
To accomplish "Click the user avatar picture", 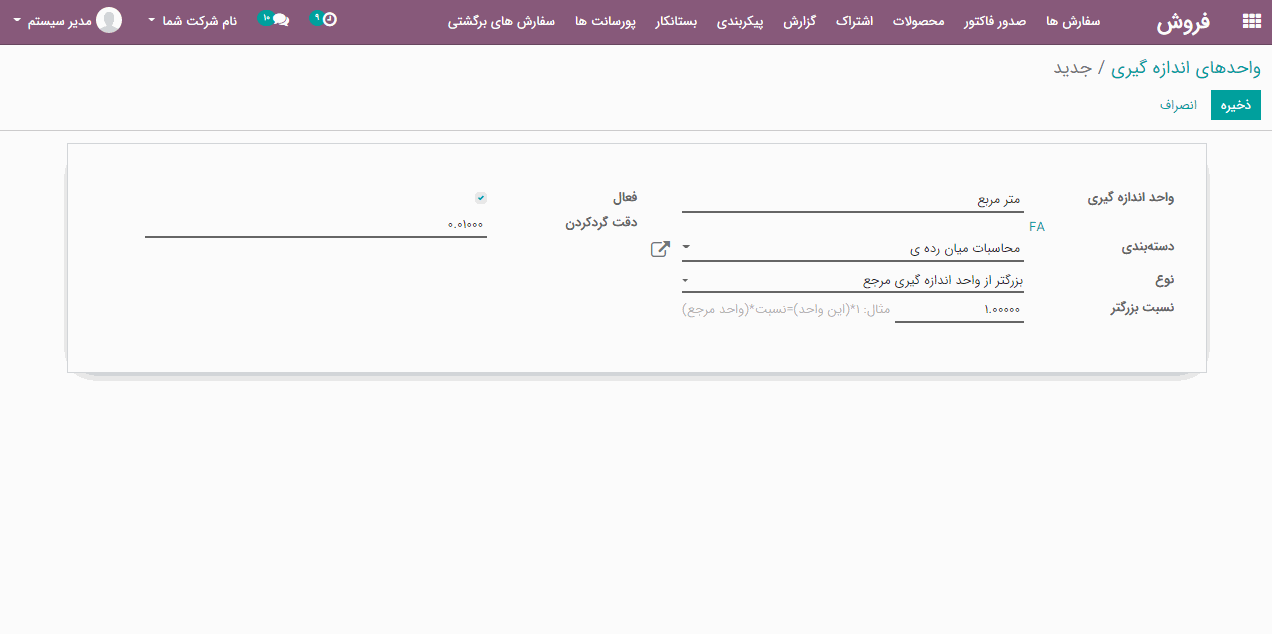I will click(109, 20).
